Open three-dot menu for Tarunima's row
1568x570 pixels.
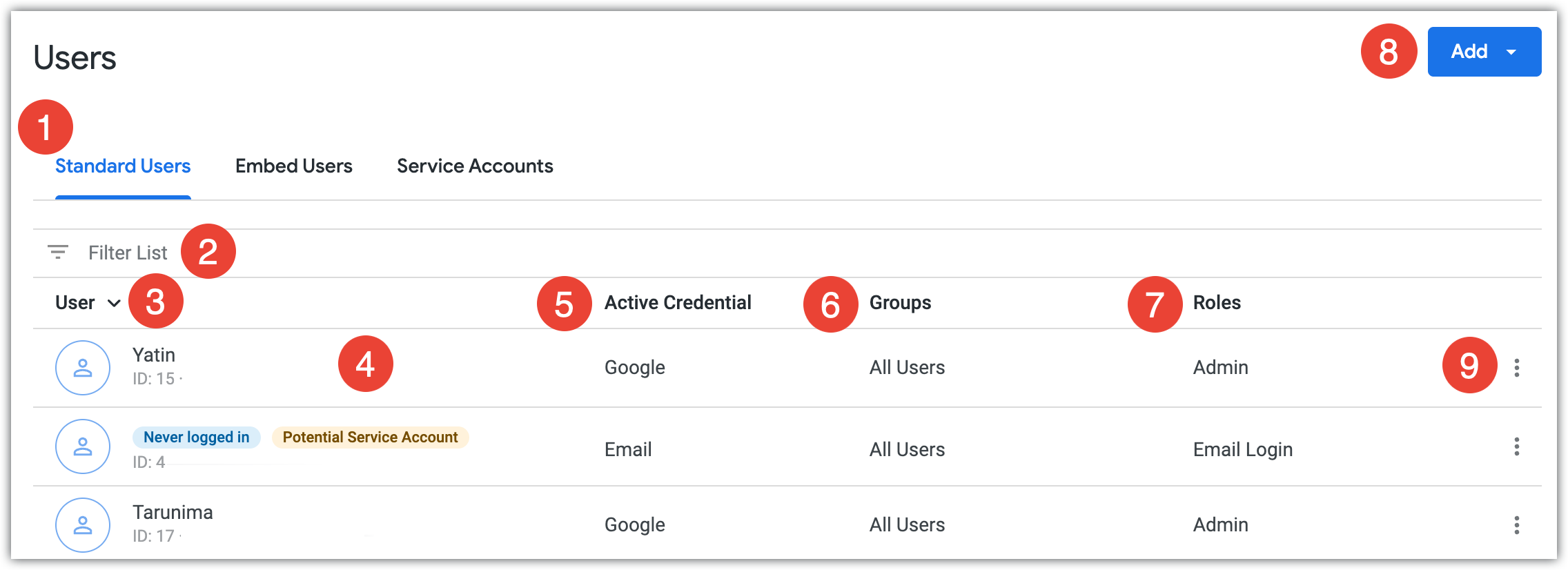[1516, 525]
